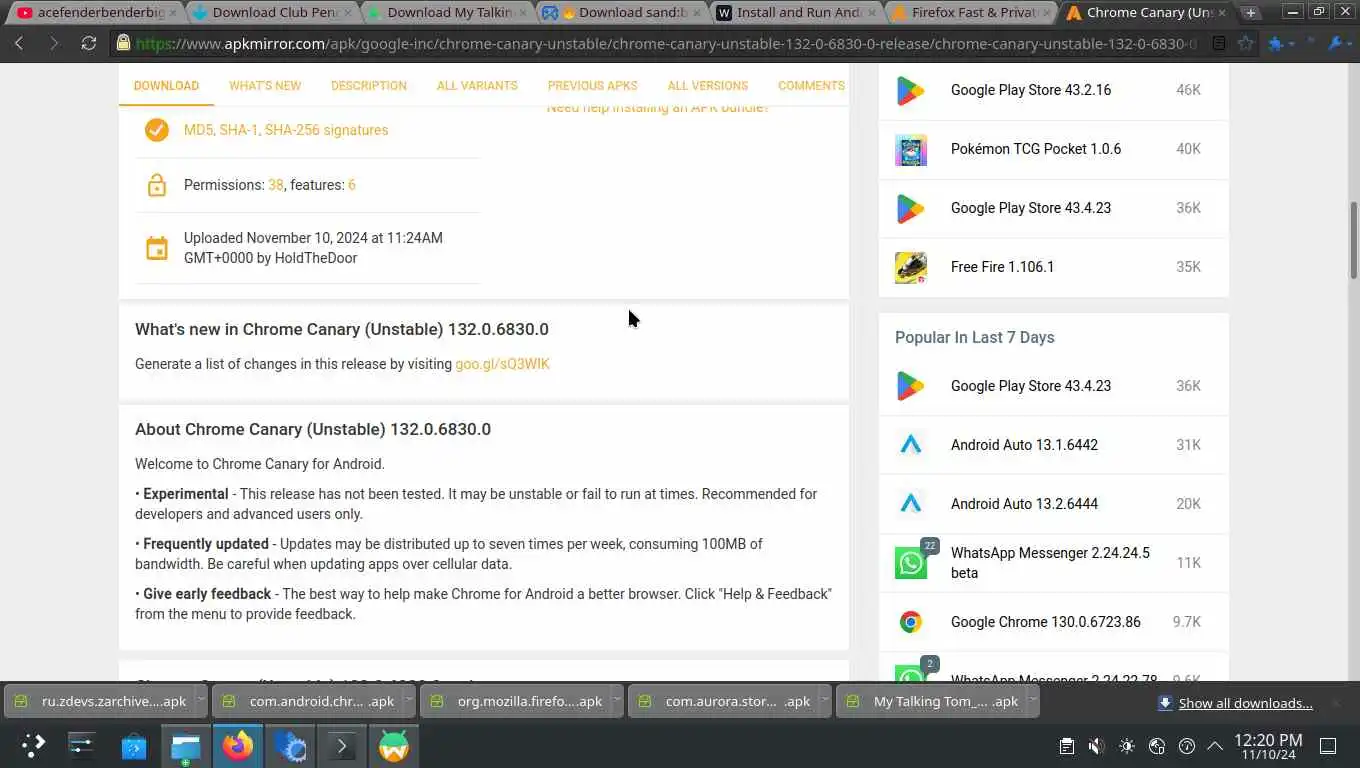Image resolution: width=1360 pixels, height=768 pixels.
Task: Click the Android Auto 13.2.6444 icon
Action: click(910, 504)
